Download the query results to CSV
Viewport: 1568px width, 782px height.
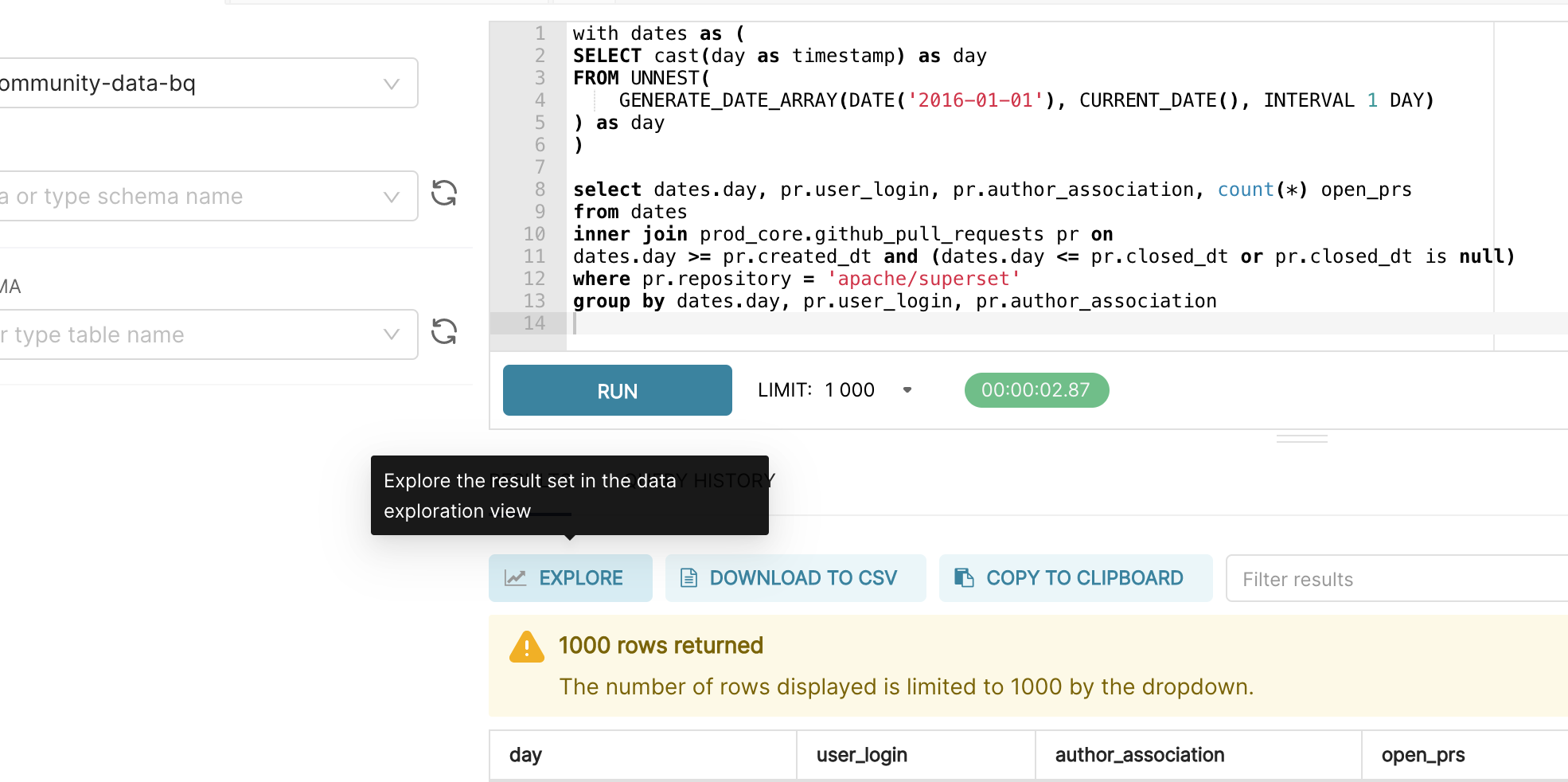(x=795, y=577)
